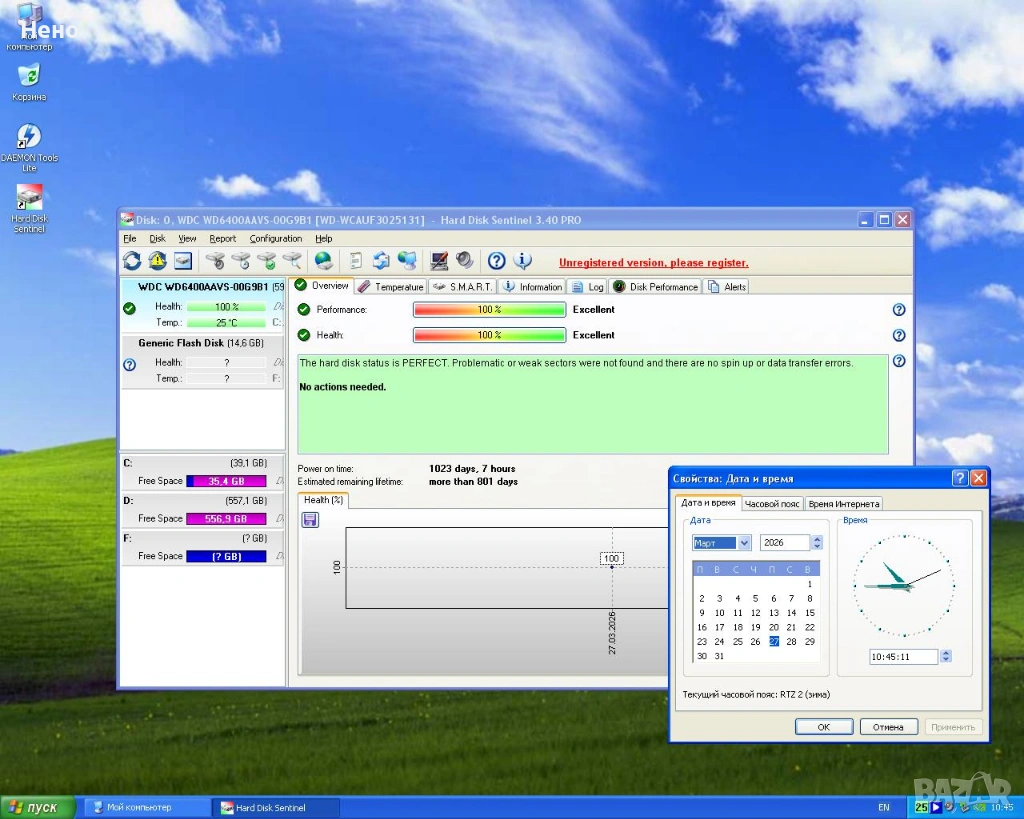Click the year 2026 spinner arrows
Image resolution: width=1024 pixels, height=819 pixels.
point(817,543)
